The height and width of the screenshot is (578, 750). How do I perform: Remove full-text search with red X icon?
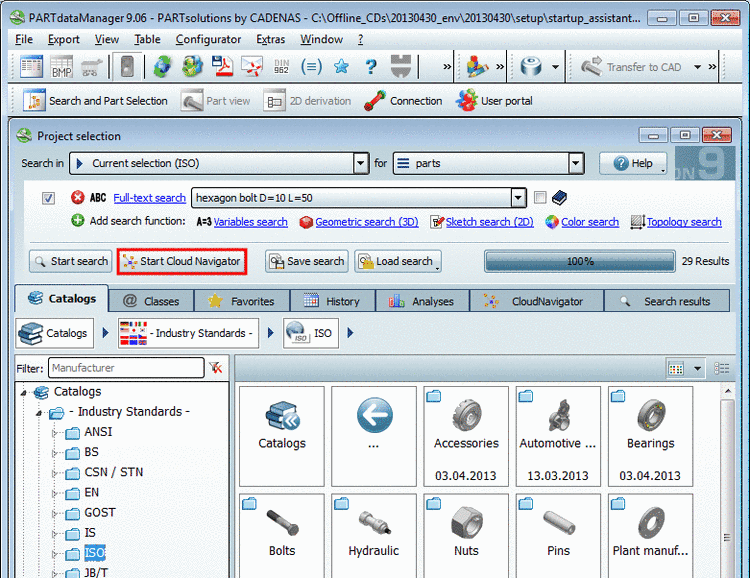pos(77,197)
